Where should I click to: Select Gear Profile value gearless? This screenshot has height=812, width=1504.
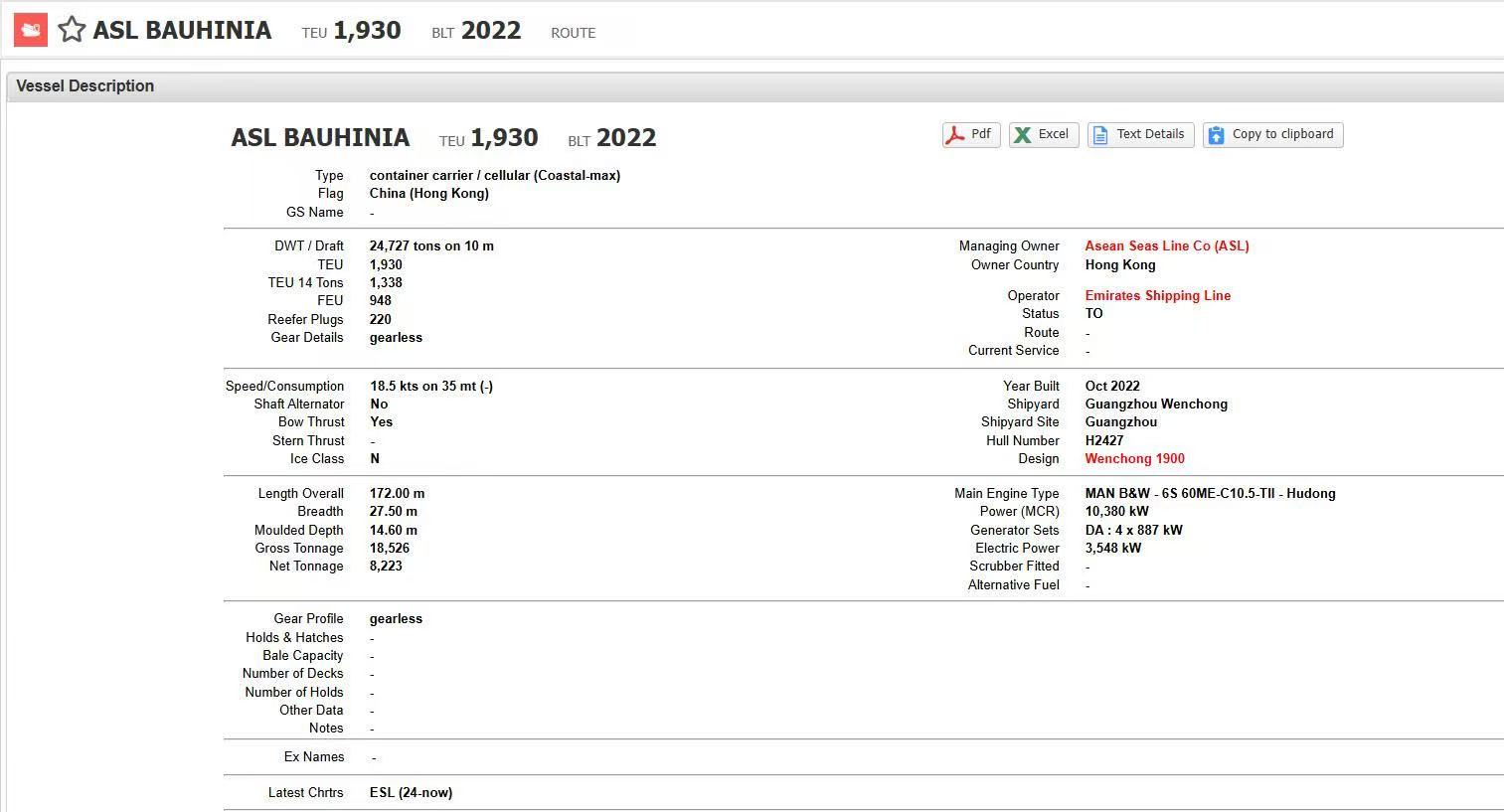coord(396,619)
